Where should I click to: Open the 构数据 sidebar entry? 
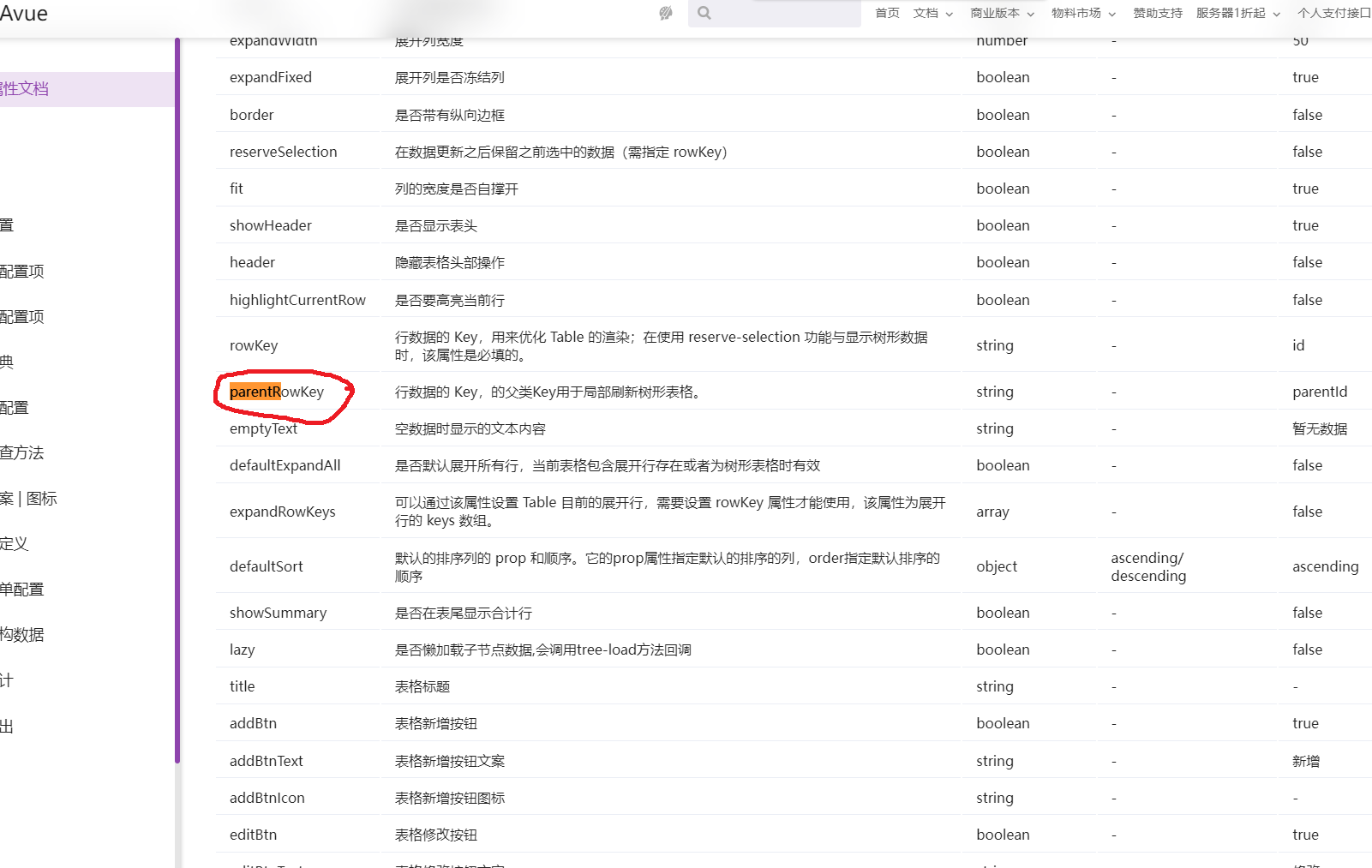click(x=22, y=634)
